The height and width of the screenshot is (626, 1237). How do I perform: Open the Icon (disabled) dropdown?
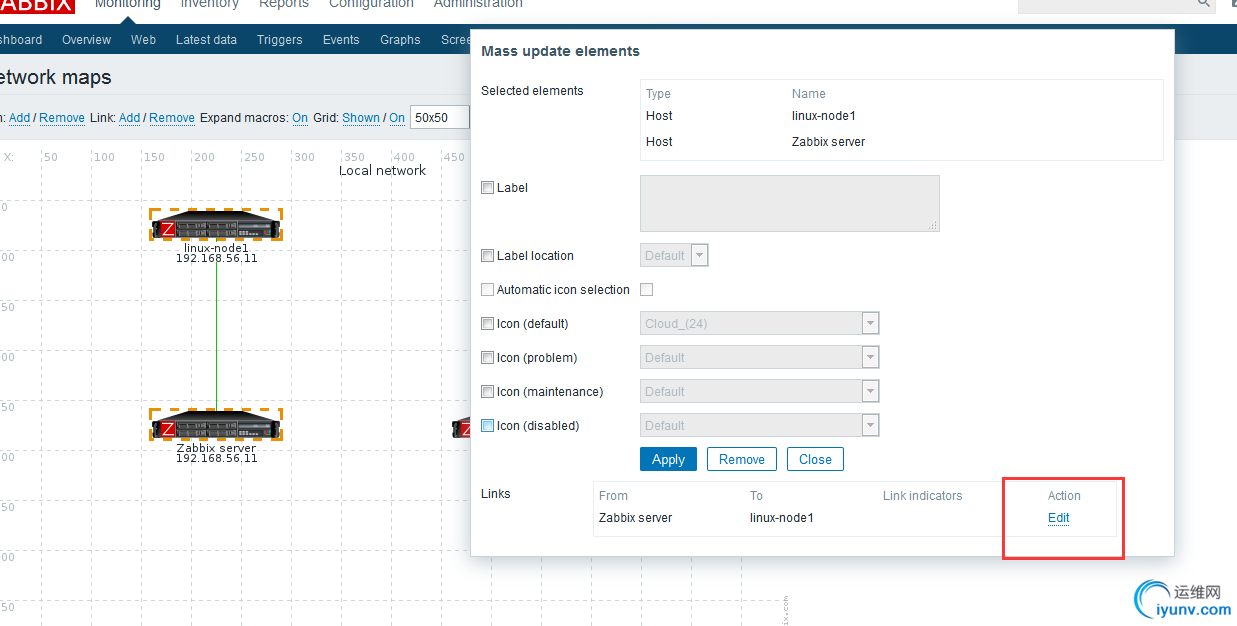pyautogui.click(x=760, y=426)
